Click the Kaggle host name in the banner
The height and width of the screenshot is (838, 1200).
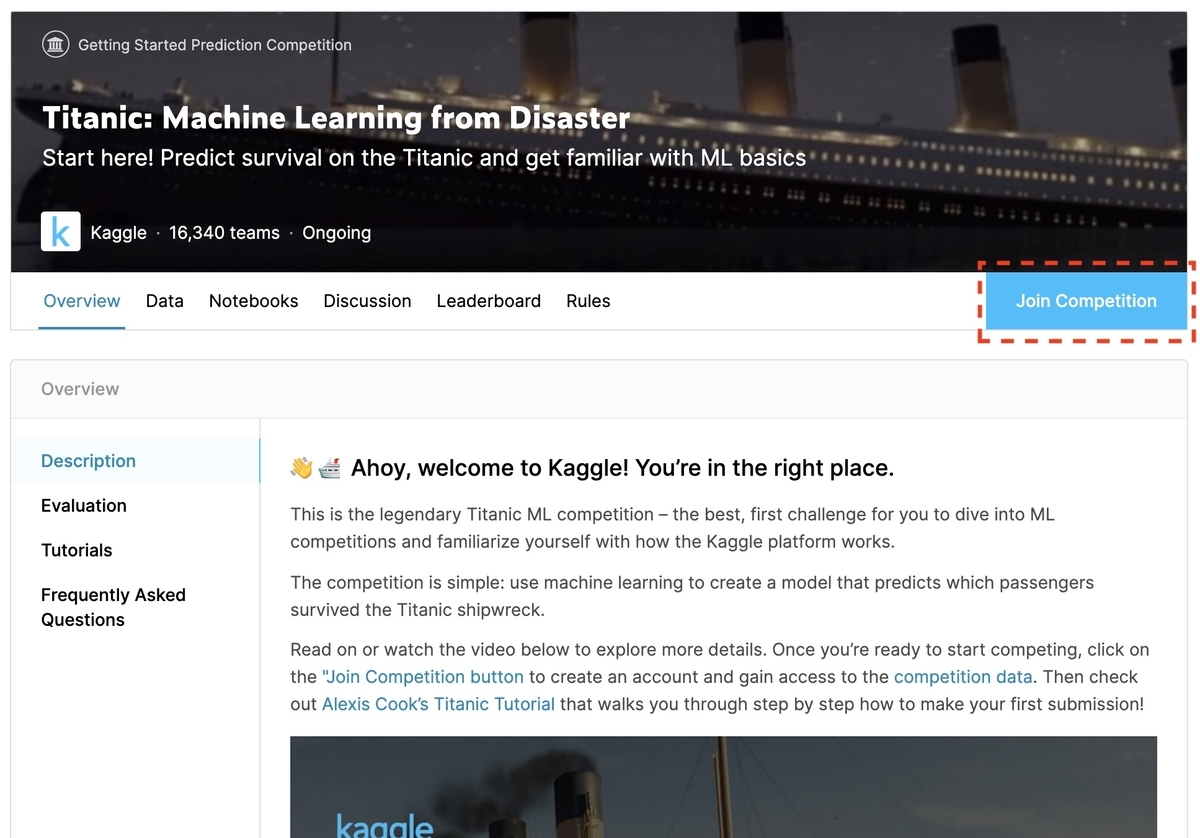click(x=118, y=233)
